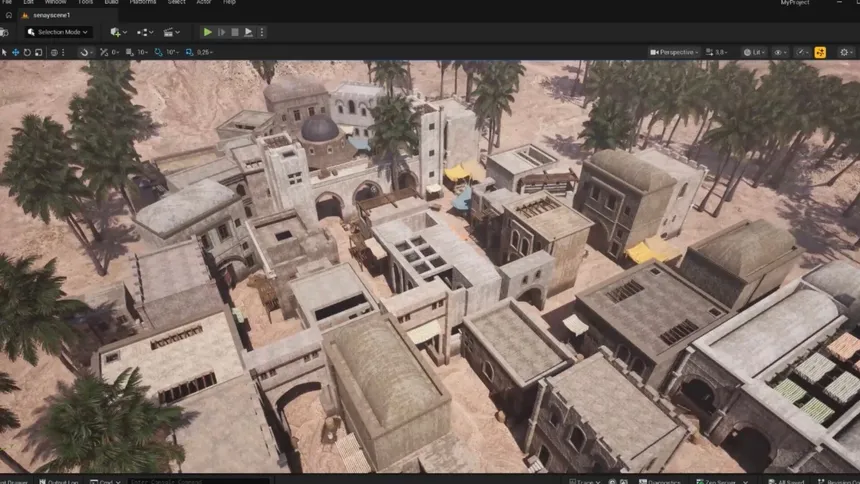Open viewport settings gear menu
The width and height of the screenshot is (860, 484).
(846, 52)
